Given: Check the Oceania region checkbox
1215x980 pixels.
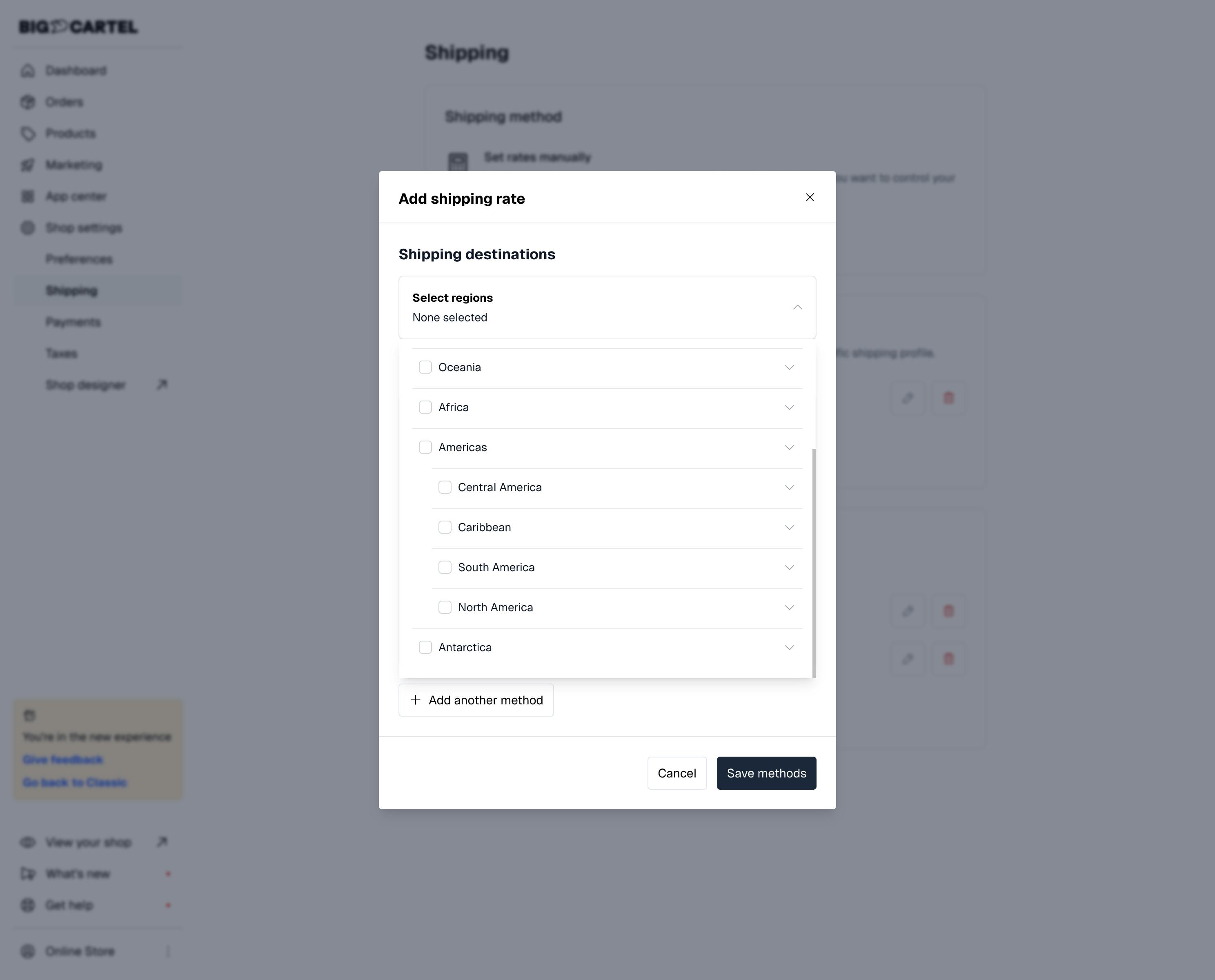Looking at the screenshot, I should pyautogui.click(x=425, y=367).
